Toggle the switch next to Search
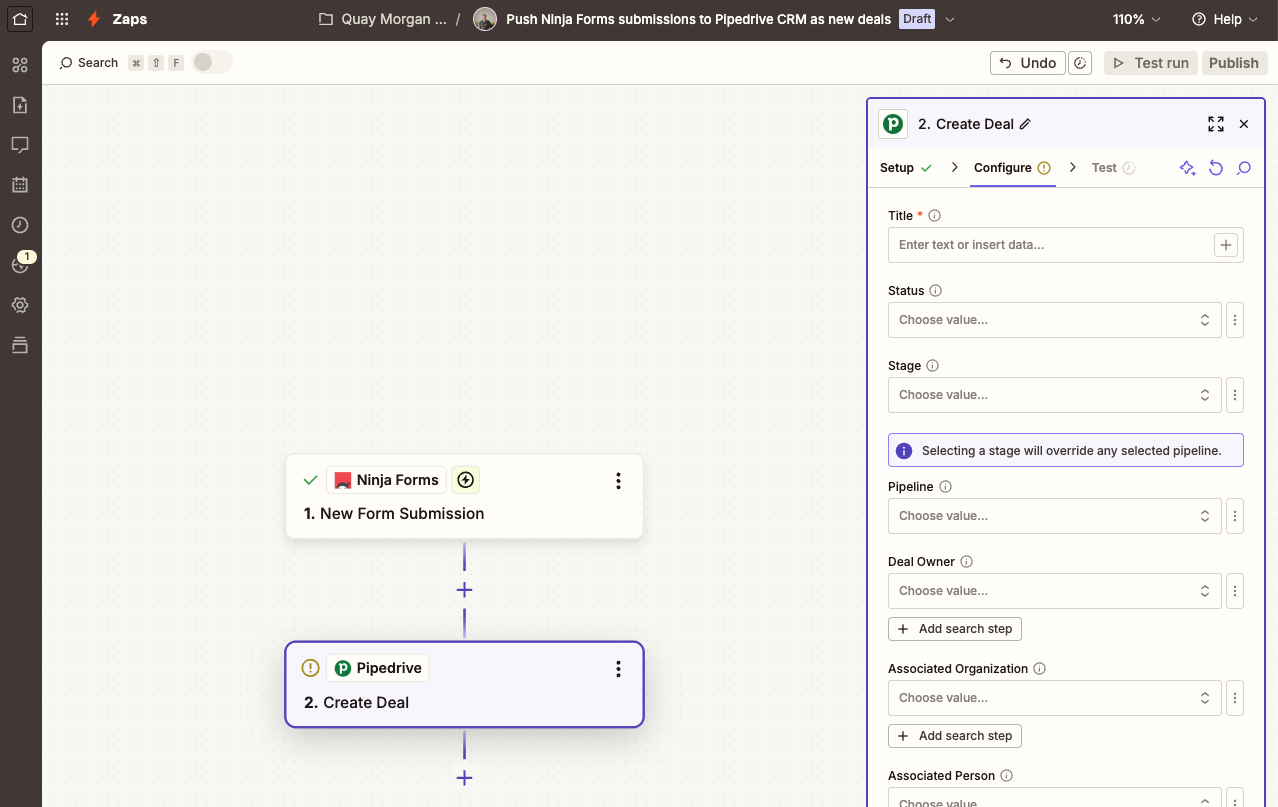This screenshot has height=807, width=1278. tap(211, 62)
